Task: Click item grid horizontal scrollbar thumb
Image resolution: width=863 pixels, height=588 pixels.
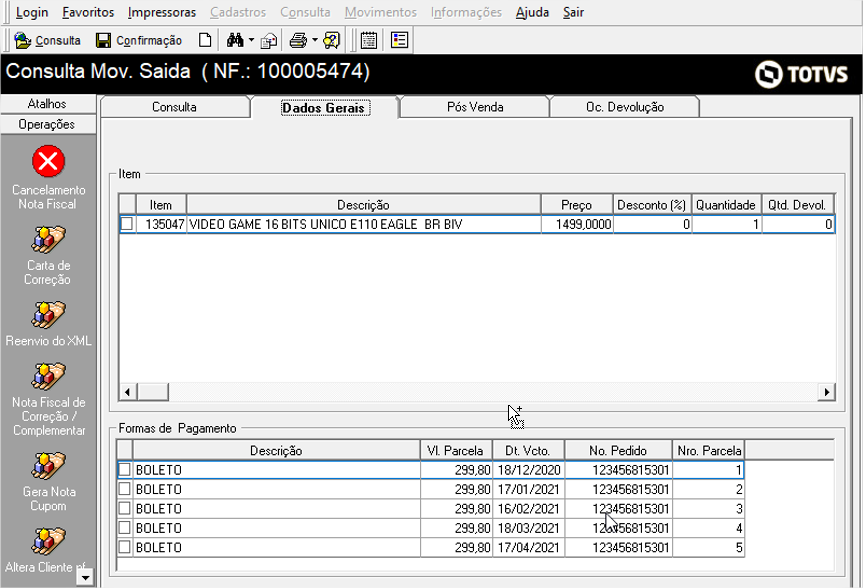Action: [152, 392]
